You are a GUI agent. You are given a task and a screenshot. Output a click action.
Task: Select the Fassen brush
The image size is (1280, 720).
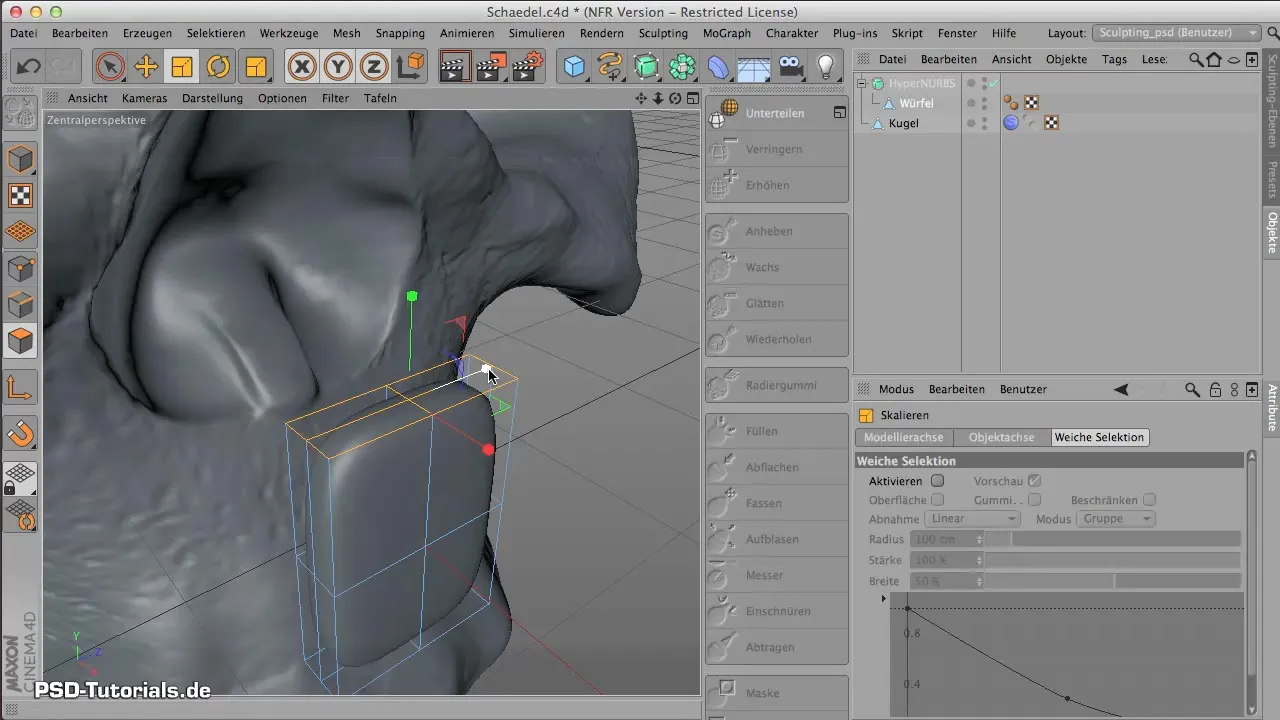[777, 504]
